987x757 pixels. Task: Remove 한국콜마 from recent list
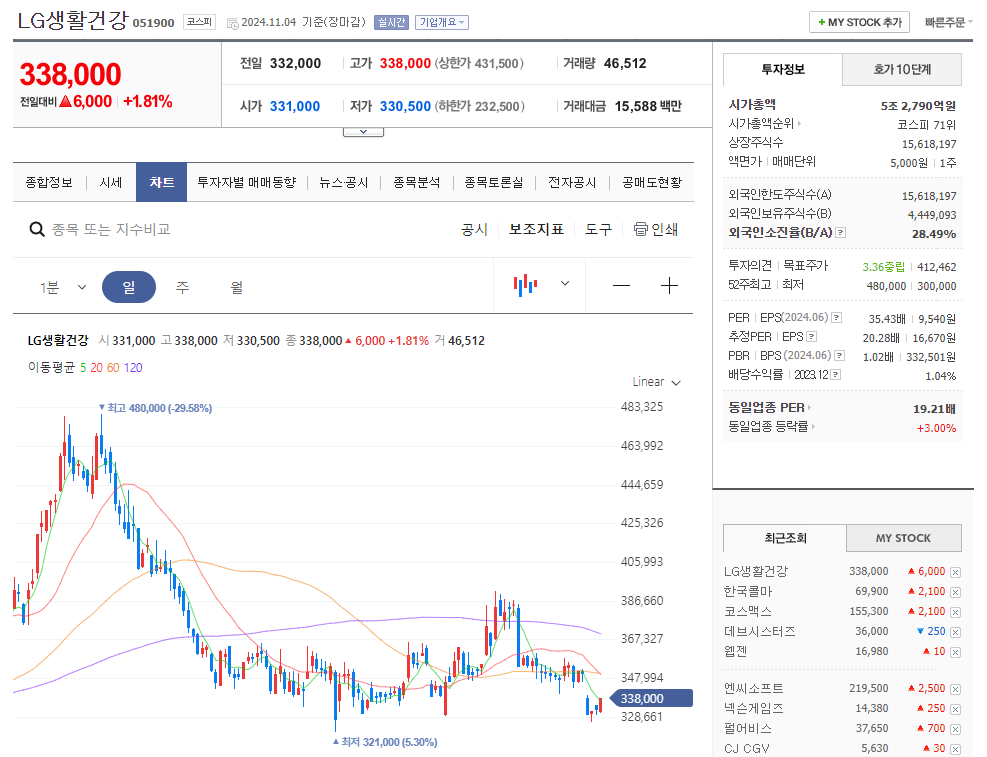tap(956, 592)
